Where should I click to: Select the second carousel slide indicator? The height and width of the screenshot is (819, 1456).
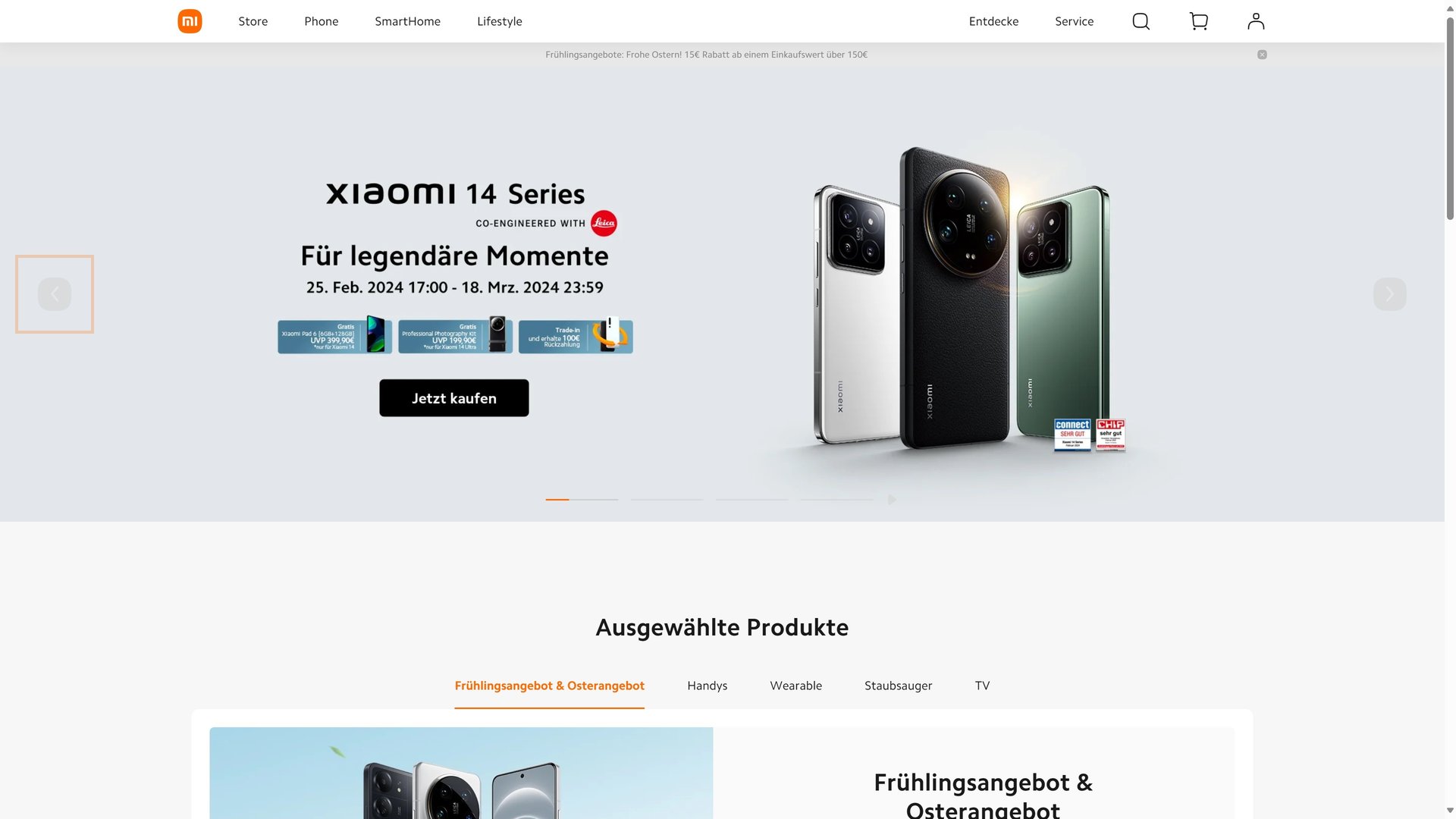coord(667,500)
